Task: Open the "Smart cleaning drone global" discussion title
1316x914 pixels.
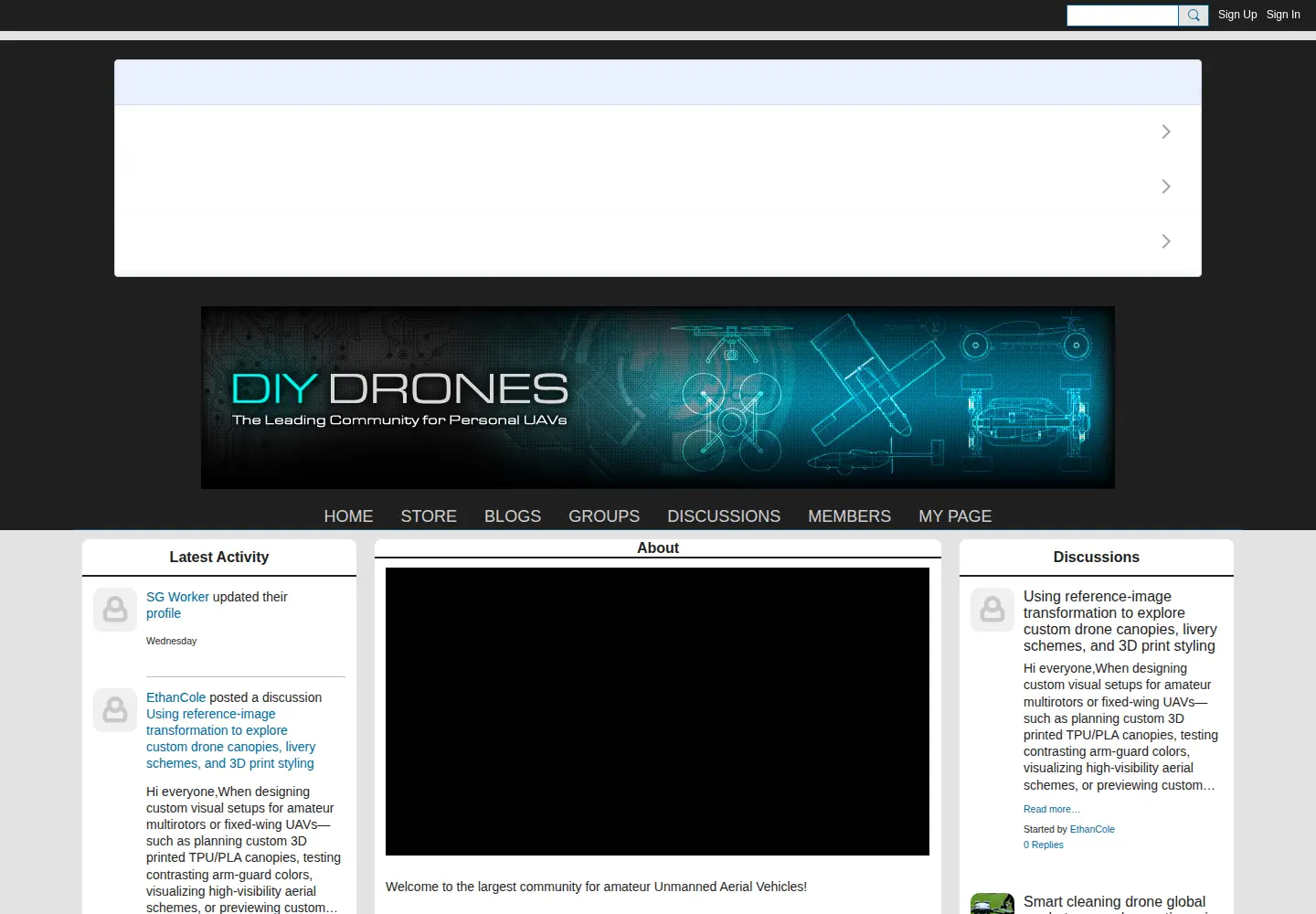Action: 1114,902
